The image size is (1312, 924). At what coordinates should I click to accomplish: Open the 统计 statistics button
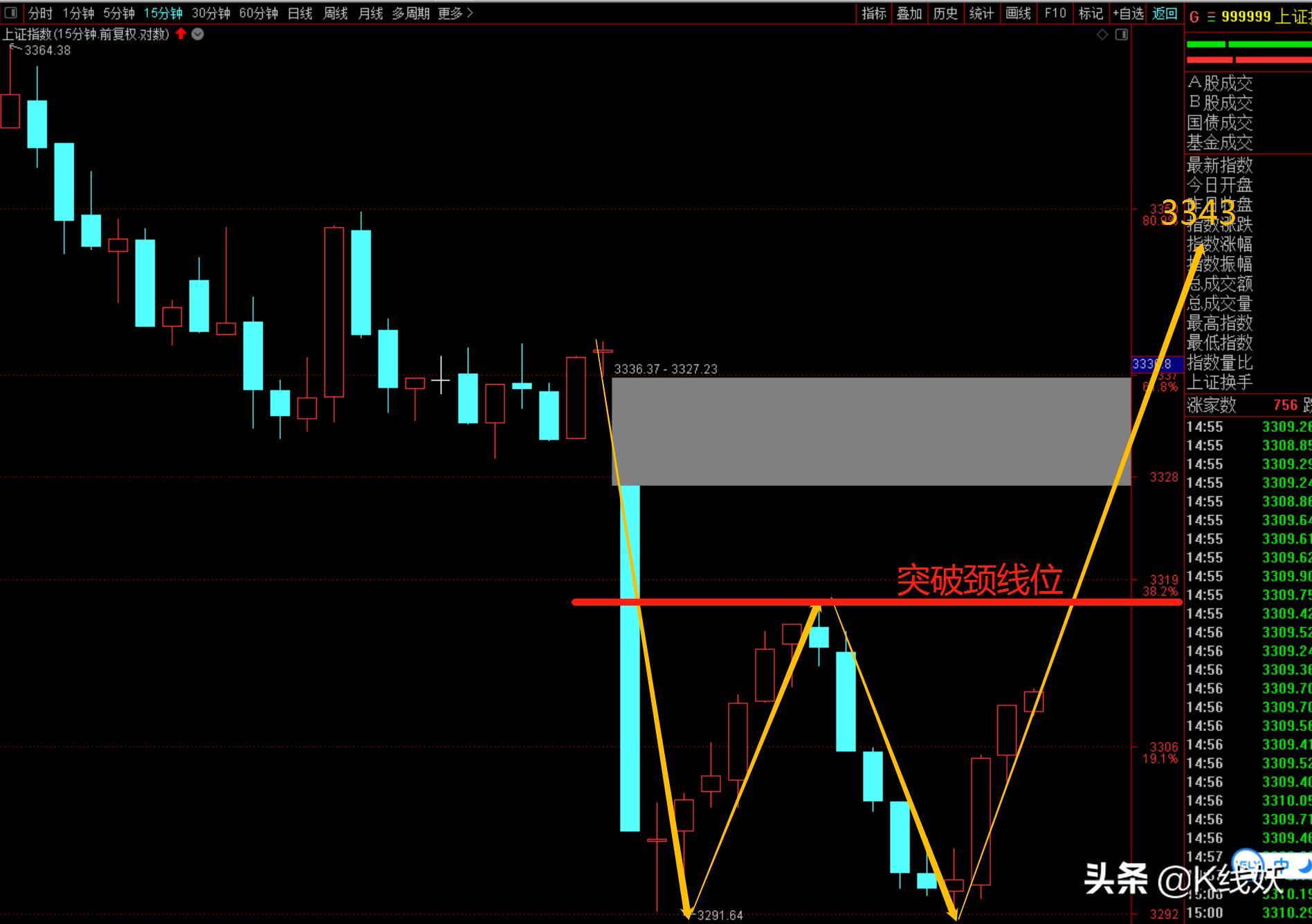[982, 13]
